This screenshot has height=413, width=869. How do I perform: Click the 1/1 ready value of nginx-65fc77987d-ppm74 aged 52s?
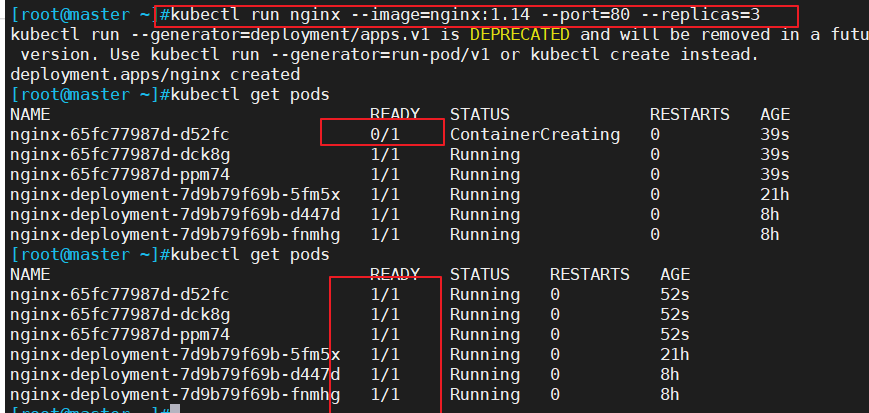click(385, 334)
